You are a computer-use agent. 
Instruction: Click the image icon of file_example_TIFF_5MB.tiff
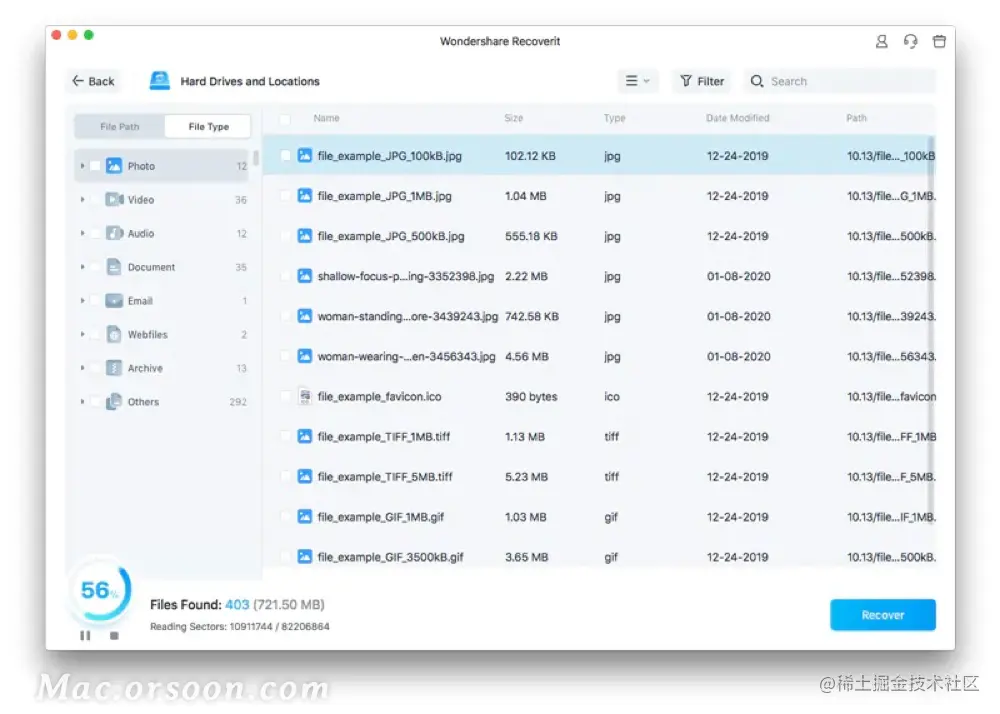[x=305, y=477]
